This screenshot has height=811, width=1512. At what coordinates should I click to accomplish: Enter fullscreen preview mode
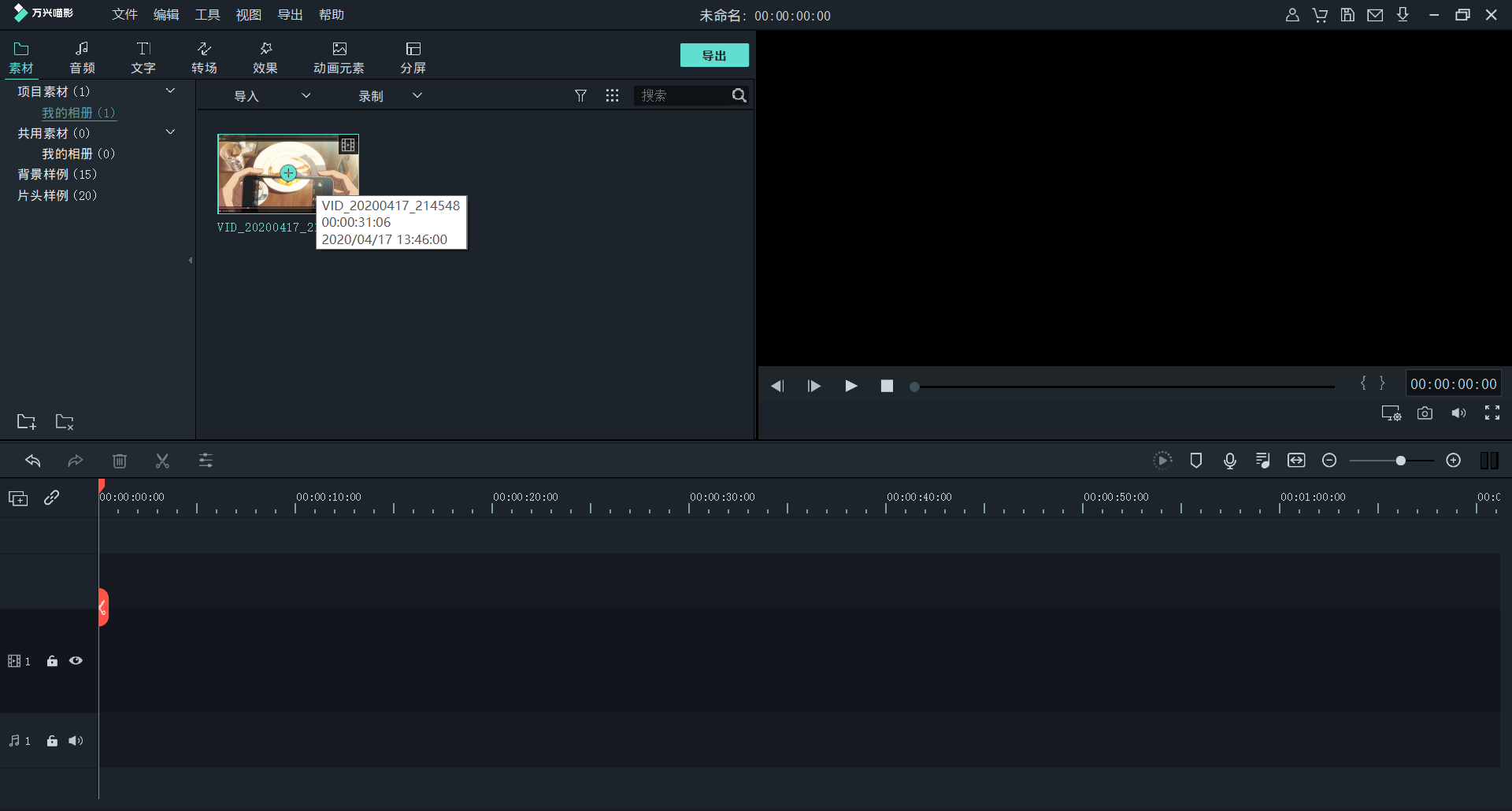(1492, 413)
